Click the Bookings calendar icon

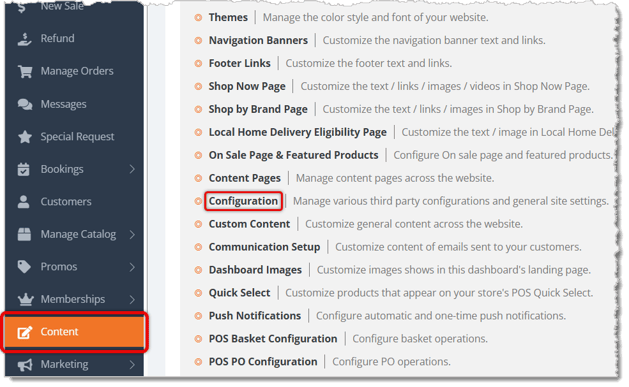(24, 169)
